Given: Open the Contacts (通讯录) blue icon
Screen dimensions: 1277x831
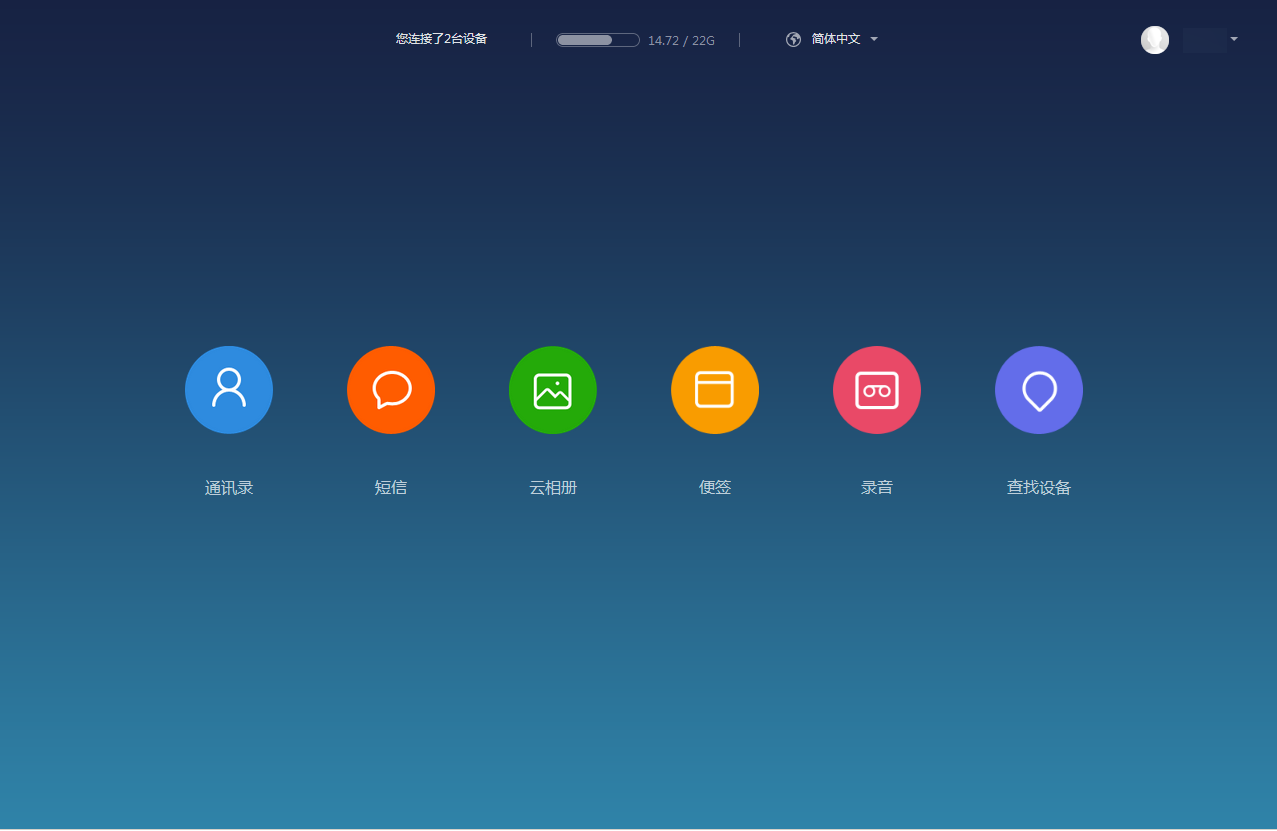Looking at the screenshot, I should [229, 390].
